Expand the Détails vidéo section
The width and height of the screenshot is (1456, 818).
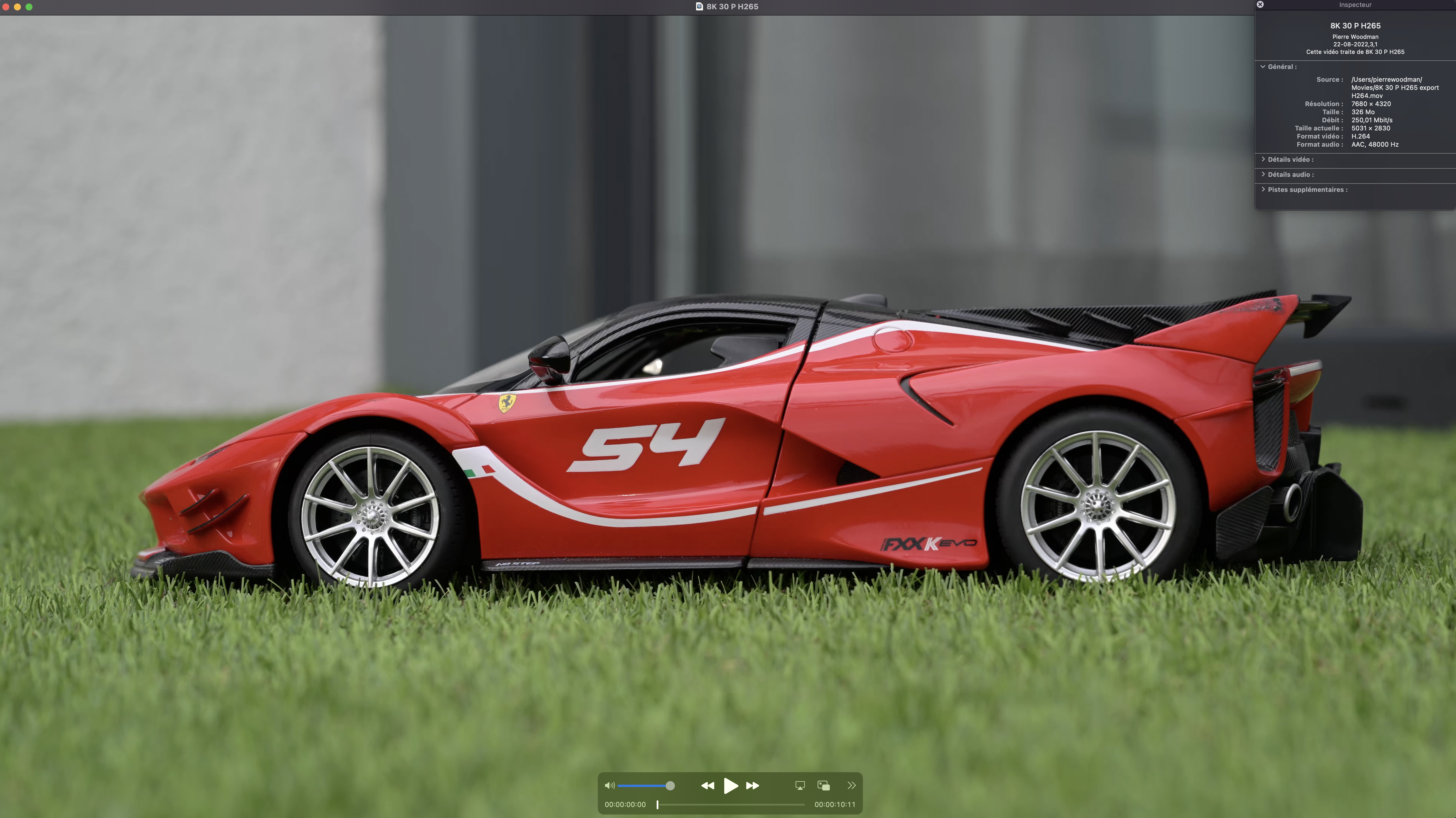pyautogui.click(x=1263, y=159)
